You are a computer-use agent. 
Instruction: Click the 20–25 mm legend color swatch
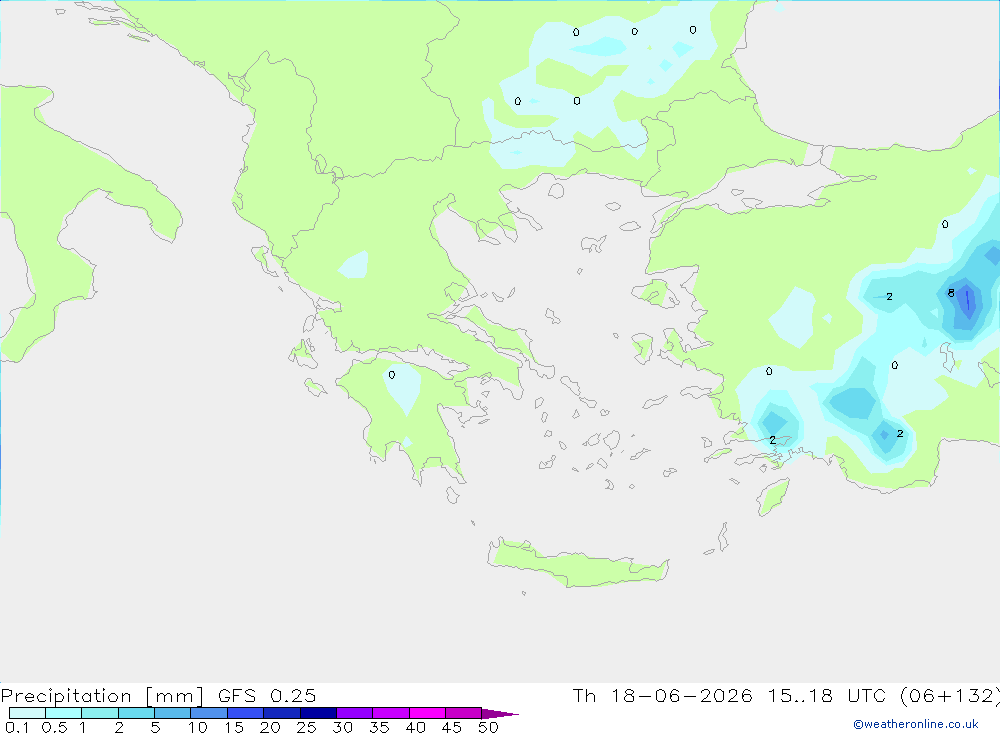click(x=282, y=713)
